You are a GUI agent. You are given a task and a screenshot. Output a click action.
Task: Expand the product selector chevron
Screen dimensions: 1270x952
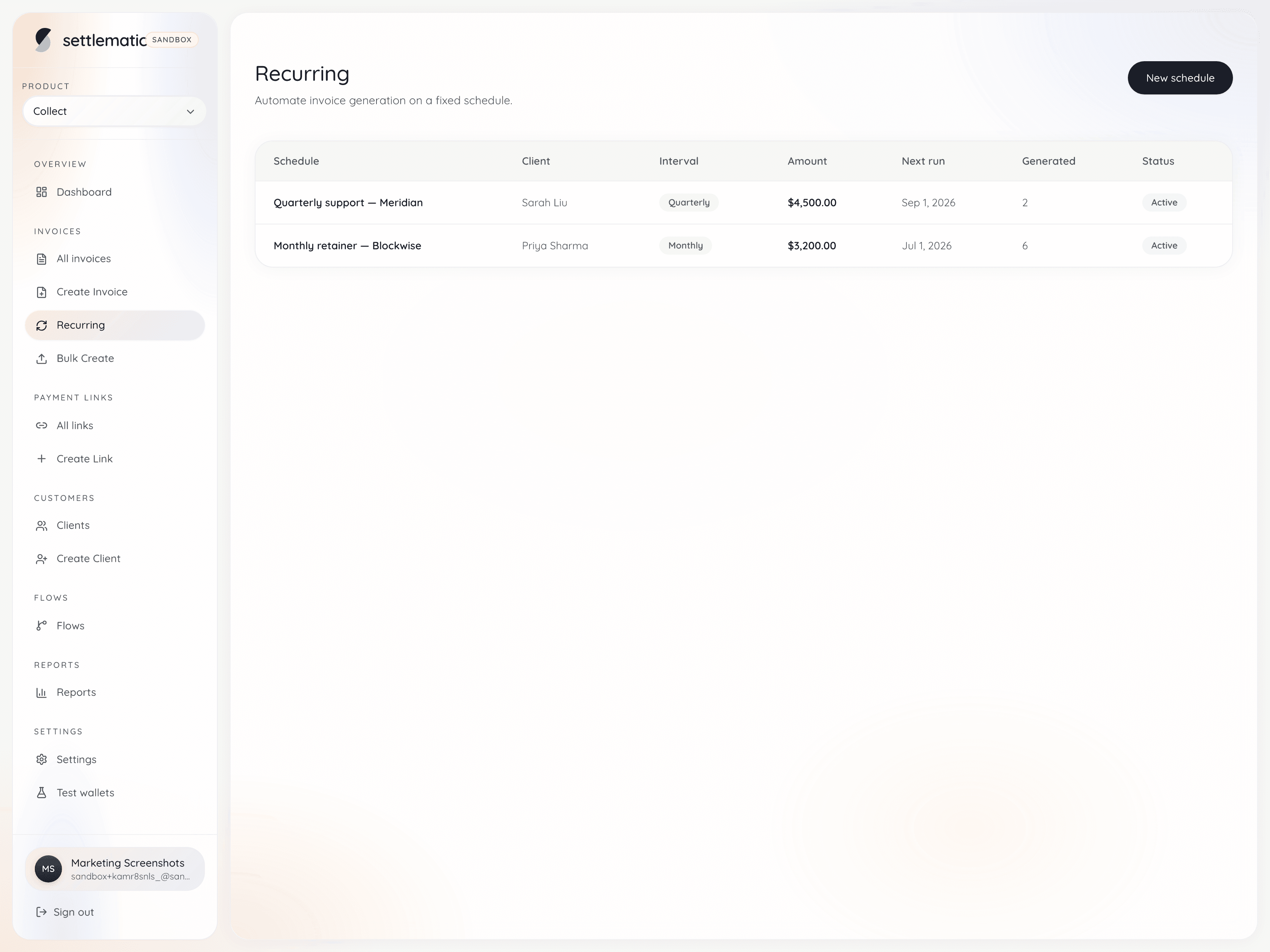190,111
